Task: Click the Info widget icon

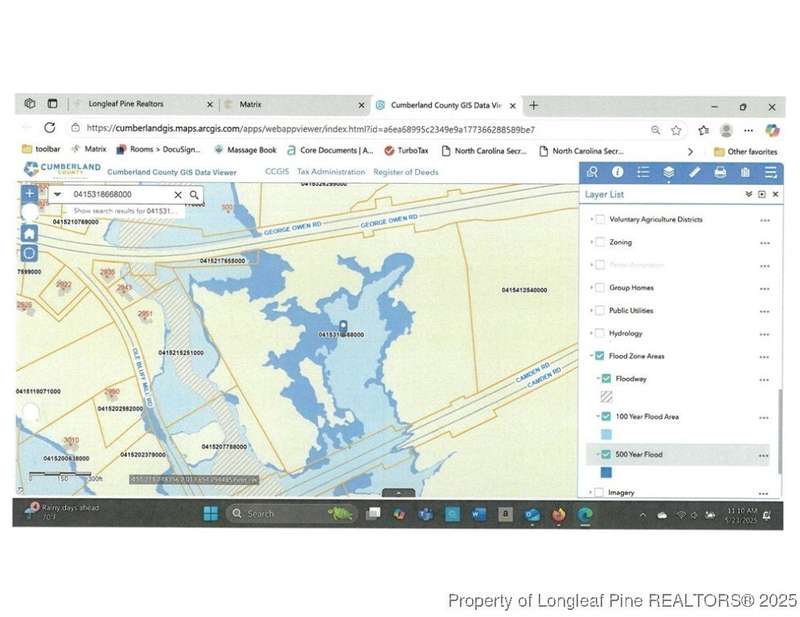Action: click(617, 172)
